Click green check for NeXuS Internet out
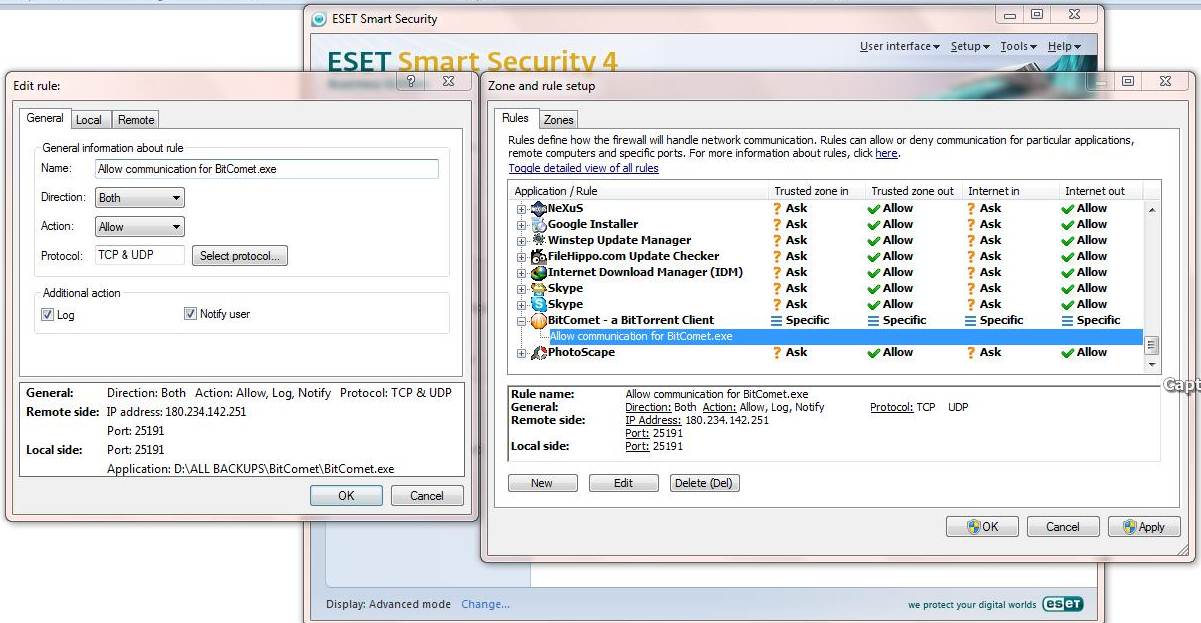 point(1067,208)
